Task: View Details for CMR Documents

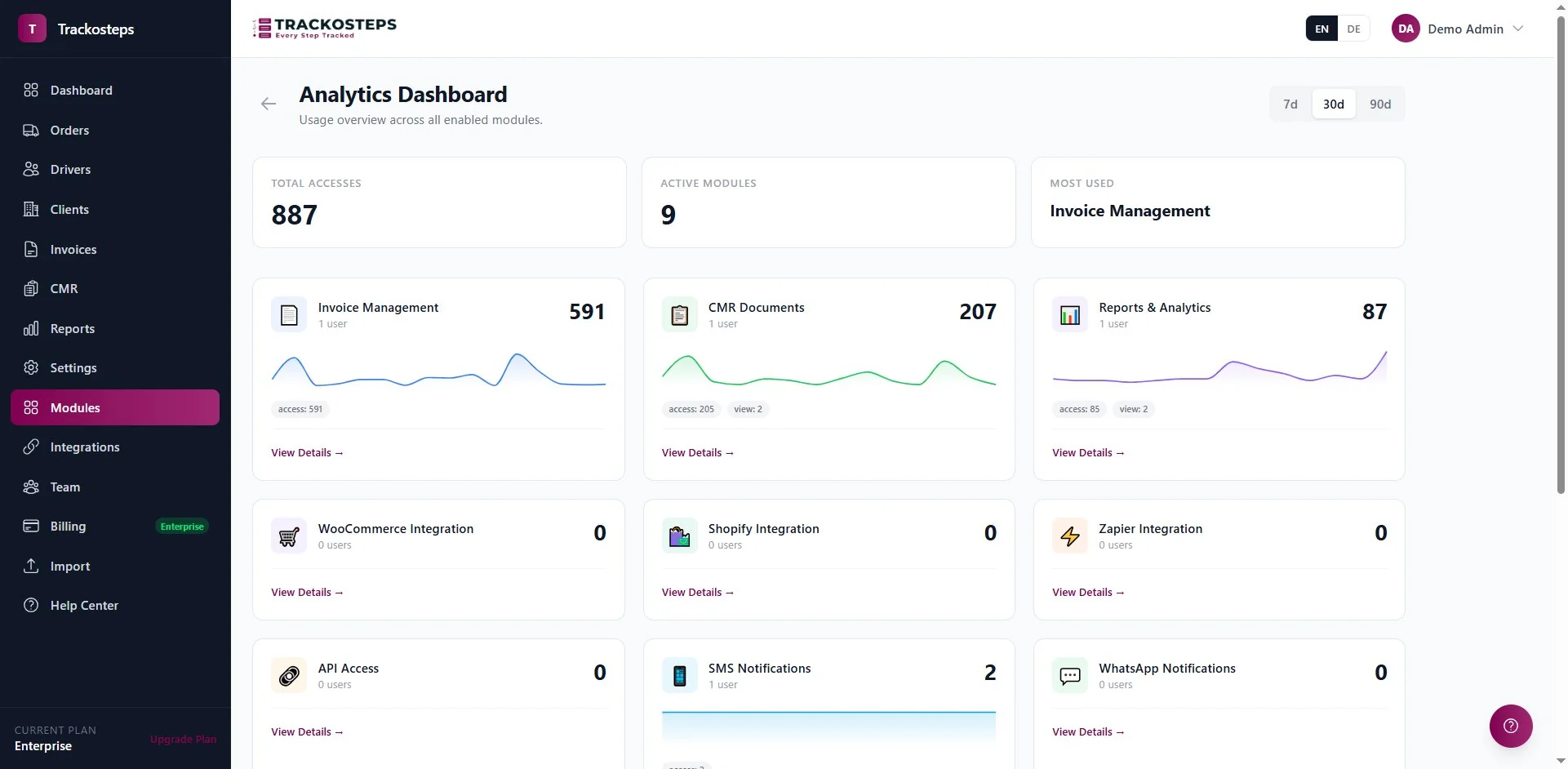Action: 698,452
